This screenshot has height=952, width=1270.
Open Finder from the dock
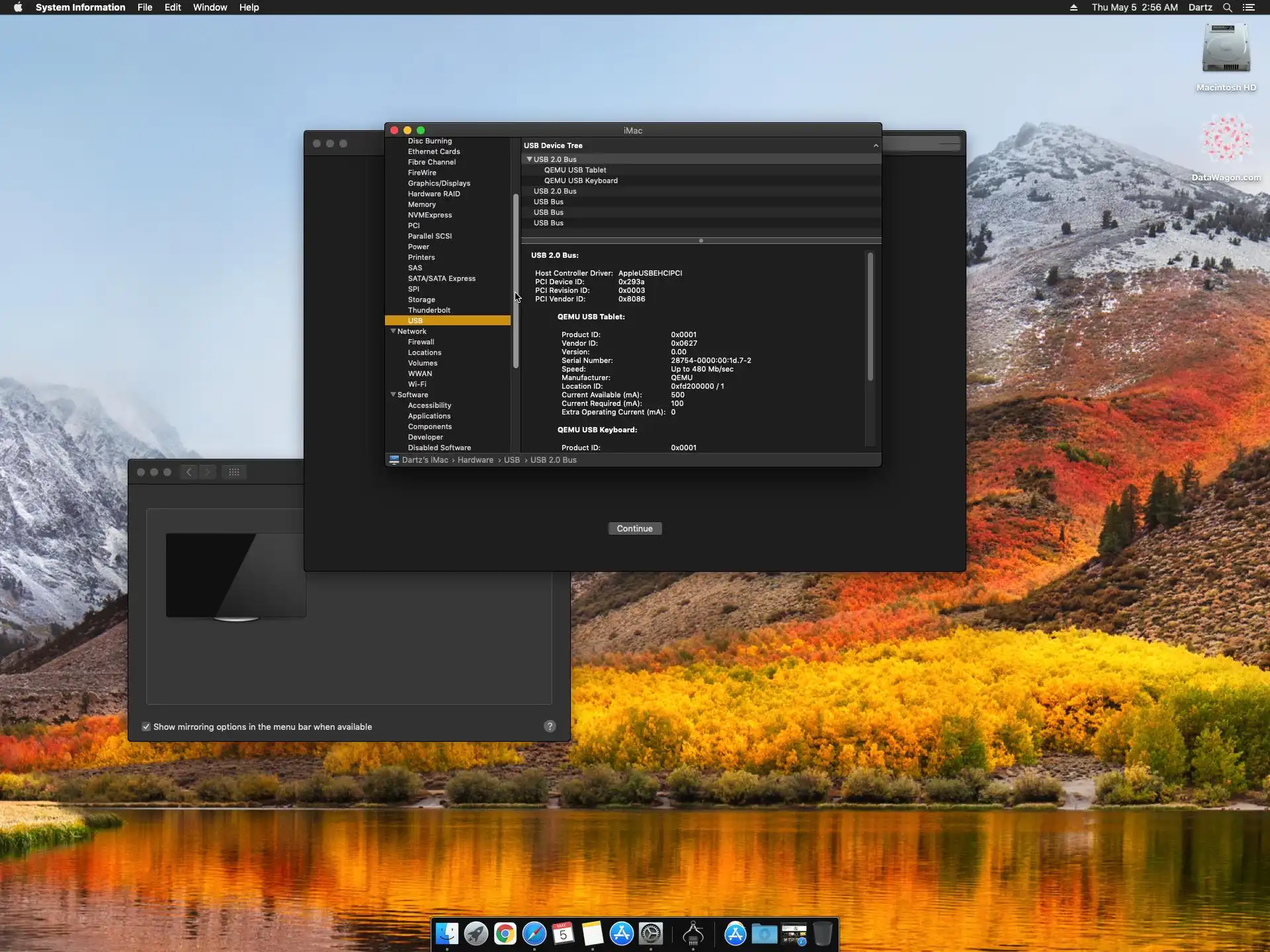pos(447,933)
